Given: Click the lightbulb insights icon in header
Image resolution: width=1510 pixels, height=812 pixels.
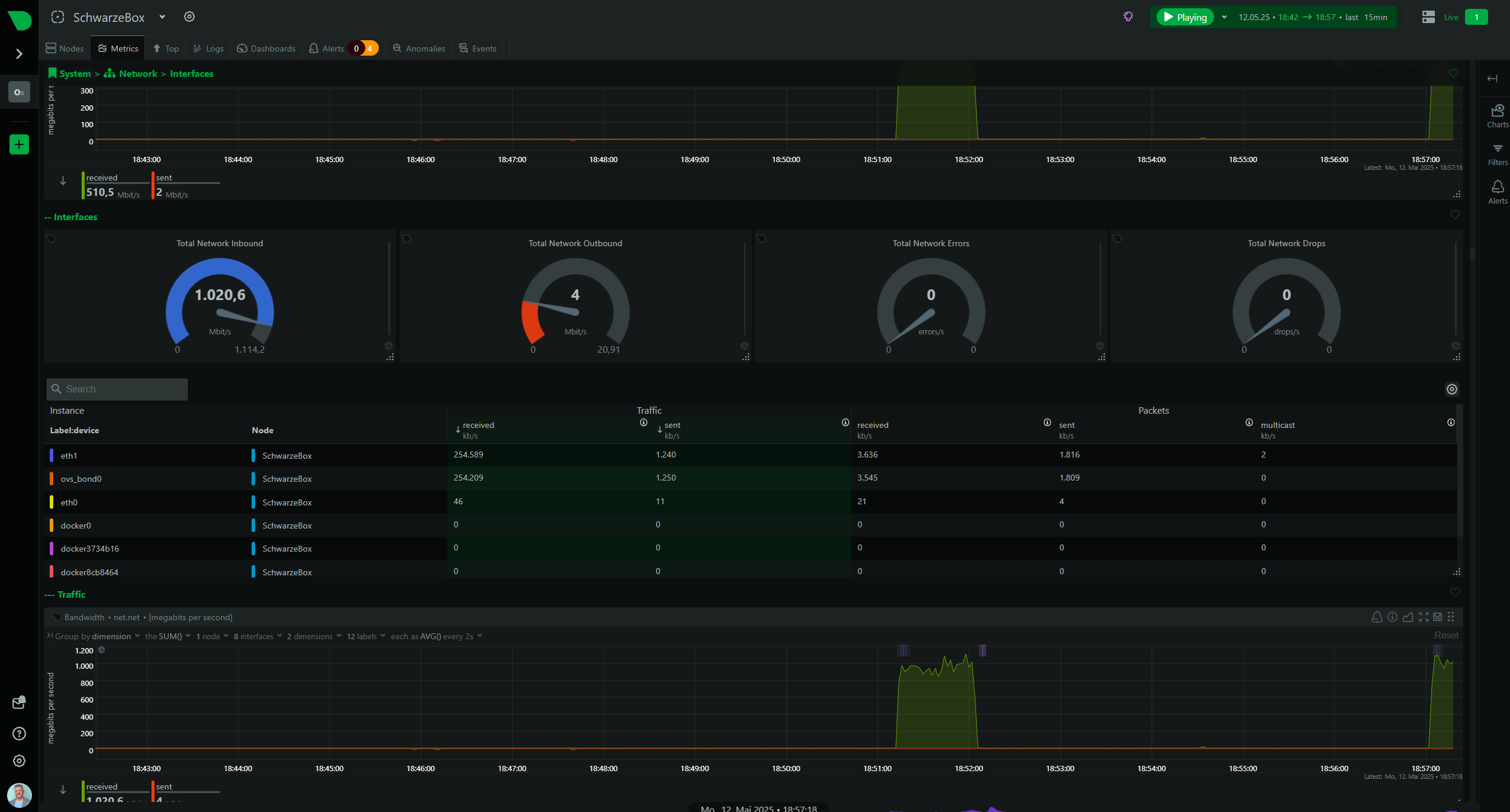Looking at the screenshot, I should click(x=1128, y=17).
